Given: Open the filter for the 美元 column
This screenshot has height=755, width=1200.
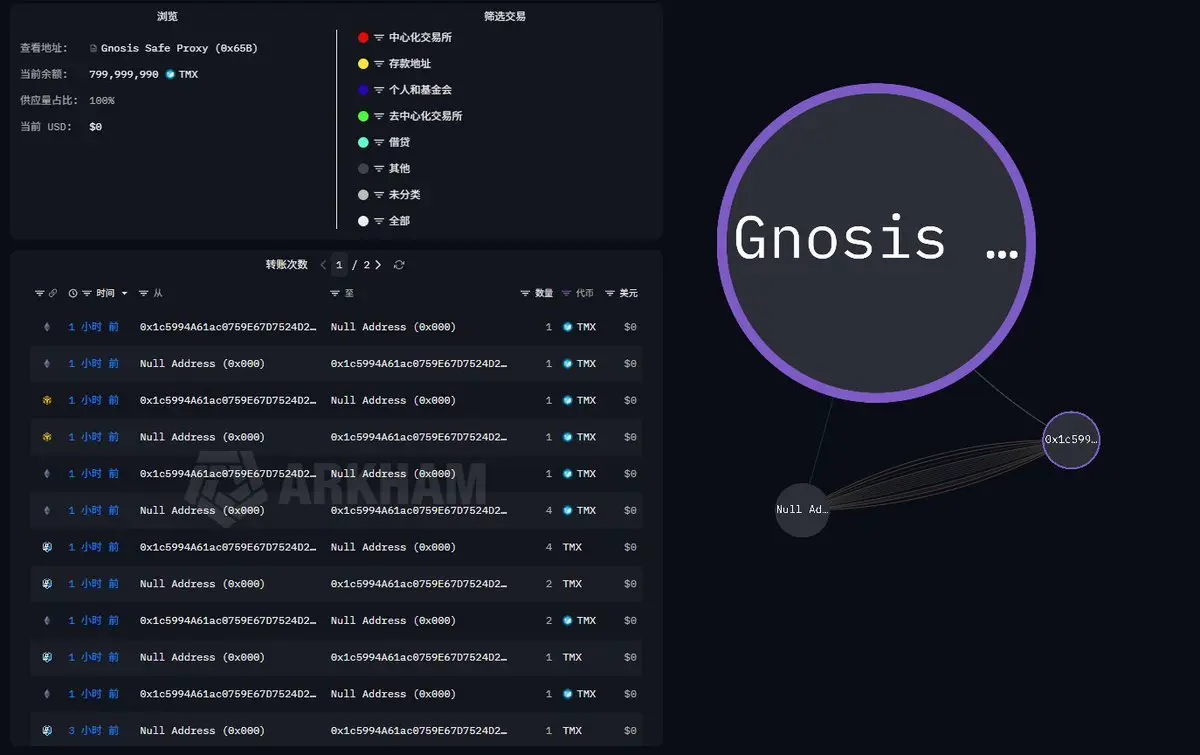Looking at the screenshot, I should [x=610, y=293].
